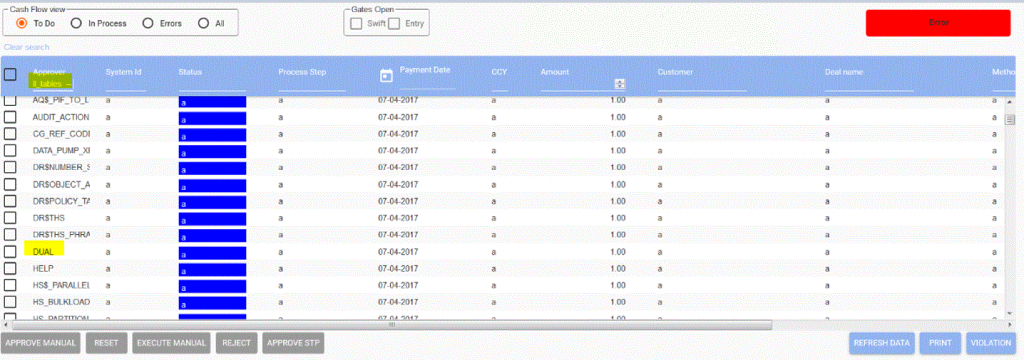1024x360 pixels.
Task: Click the REFRESH DATA button
Action: pos(882,342)
